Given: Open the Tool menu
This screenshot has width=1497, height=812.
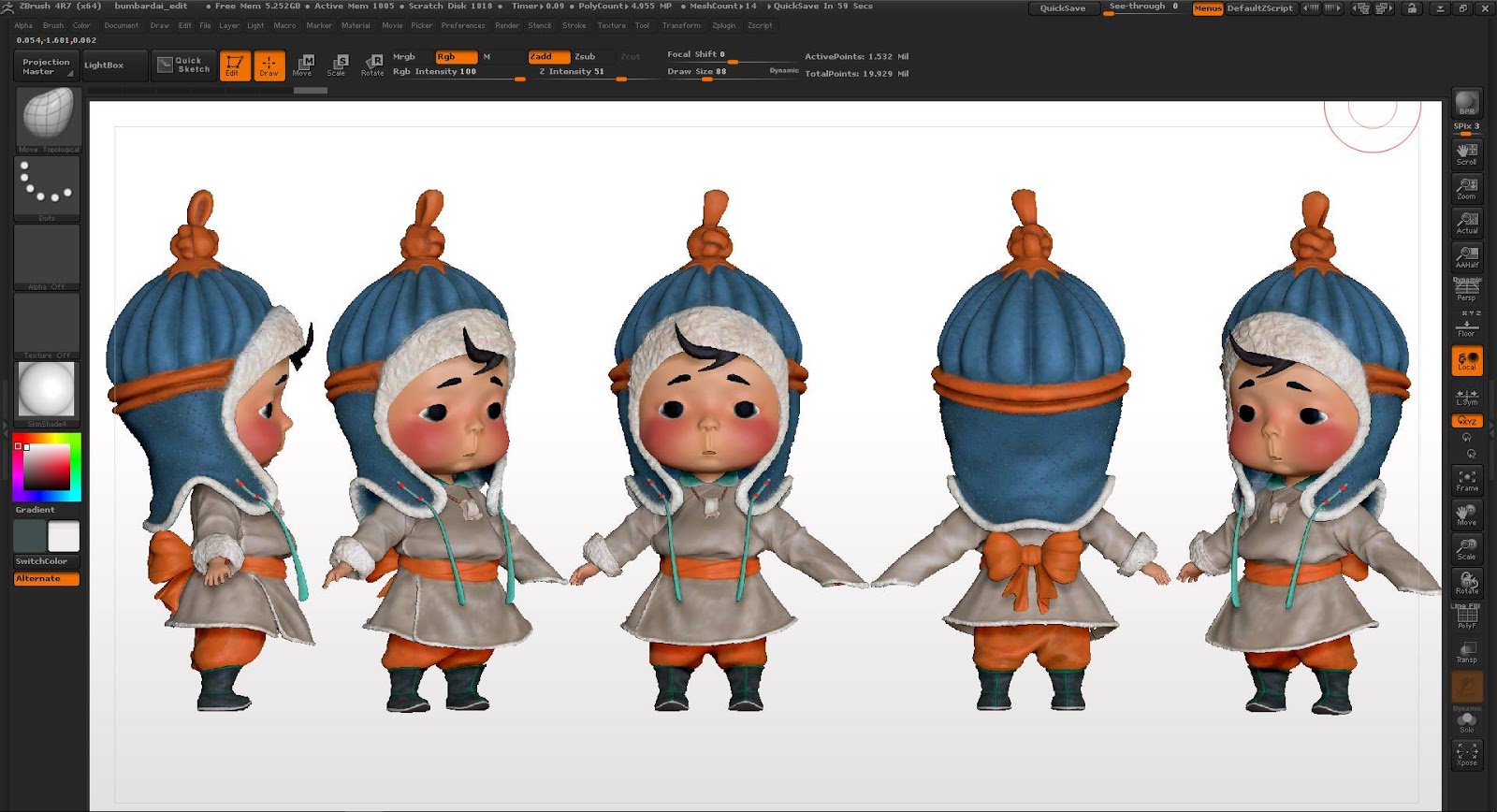Looking at the screenshot, I should click(642, 26).
